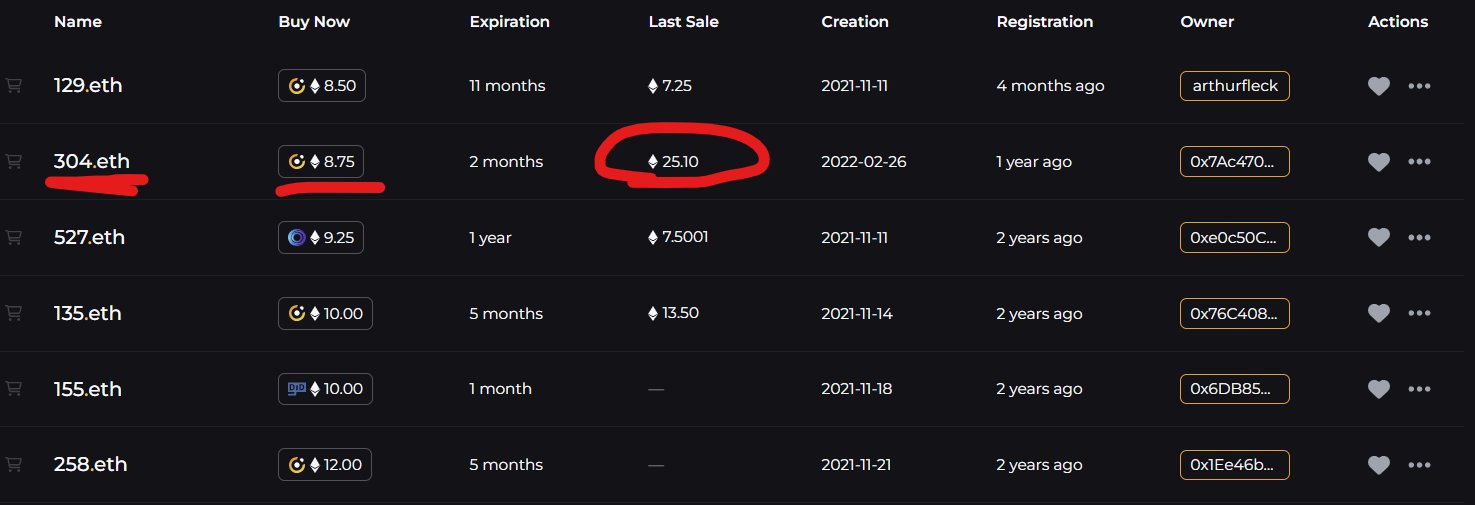Image resolution: width=1475 pixels, height=505 pixels.
Task: Buy 129.eth for 8.50 ETH
Action: tap(322, 86)
